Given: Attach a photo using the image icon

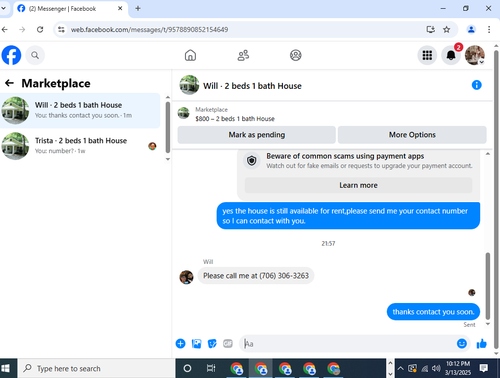Looking at the screenshot, I should point(196,343).
